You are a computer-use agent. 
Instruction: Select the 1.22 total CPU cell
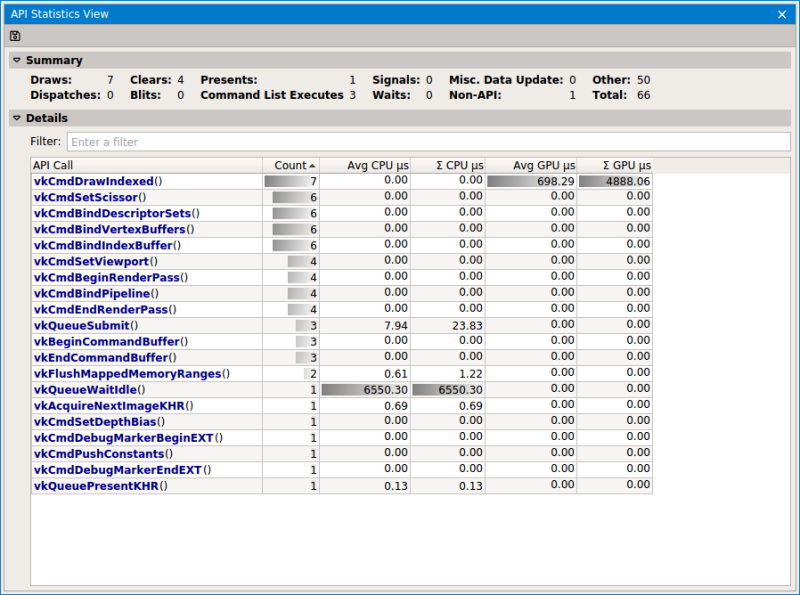(x=447, y=374)
